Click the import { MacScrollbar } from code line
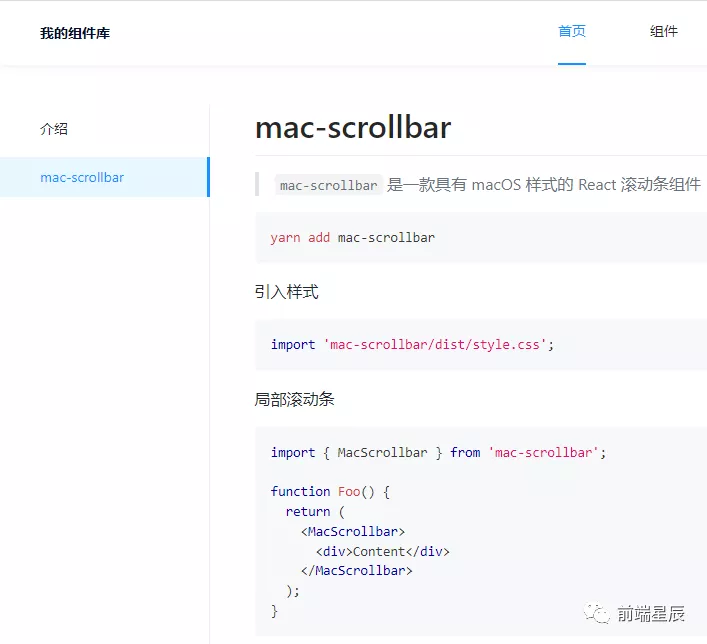707x644 pixels. pos(438,452)
